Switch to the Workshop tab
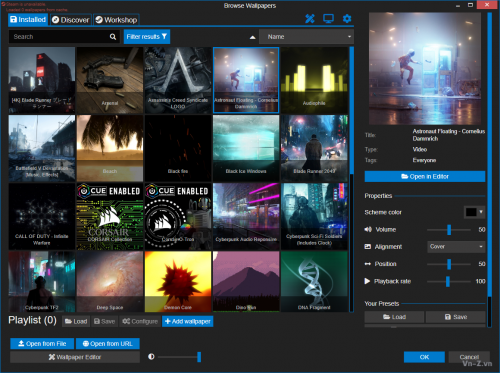The height and width of the screenshot is (373, 500). [116, 20]
